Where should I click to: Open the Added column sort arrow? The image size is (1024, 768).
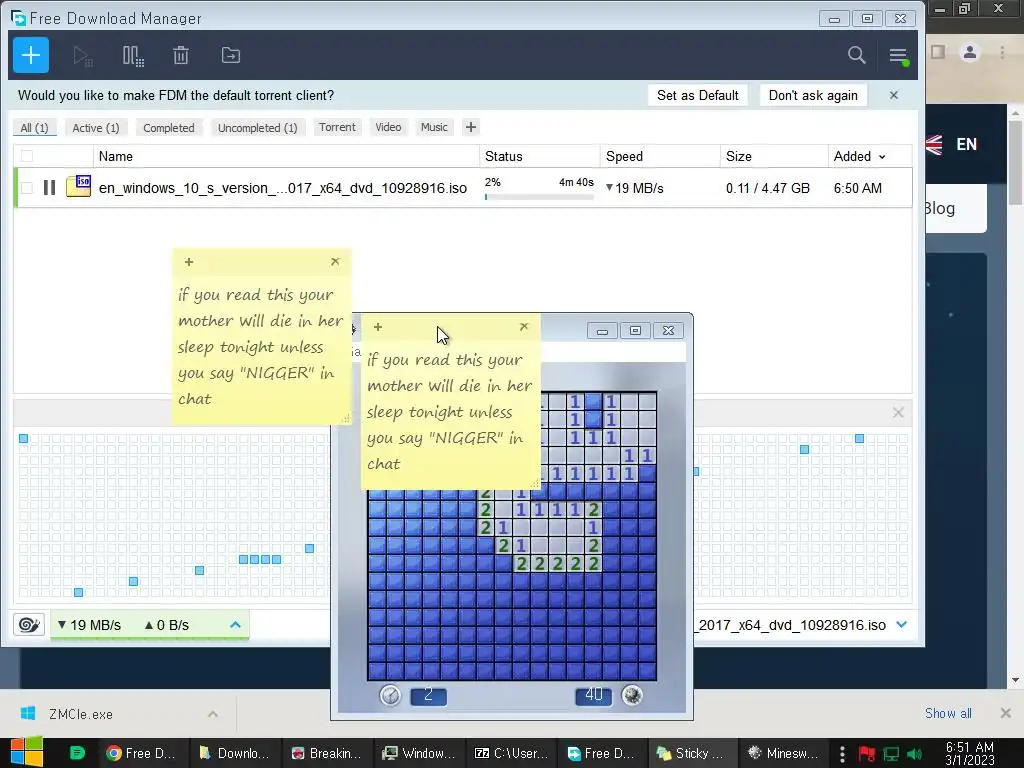pos(882,157)
